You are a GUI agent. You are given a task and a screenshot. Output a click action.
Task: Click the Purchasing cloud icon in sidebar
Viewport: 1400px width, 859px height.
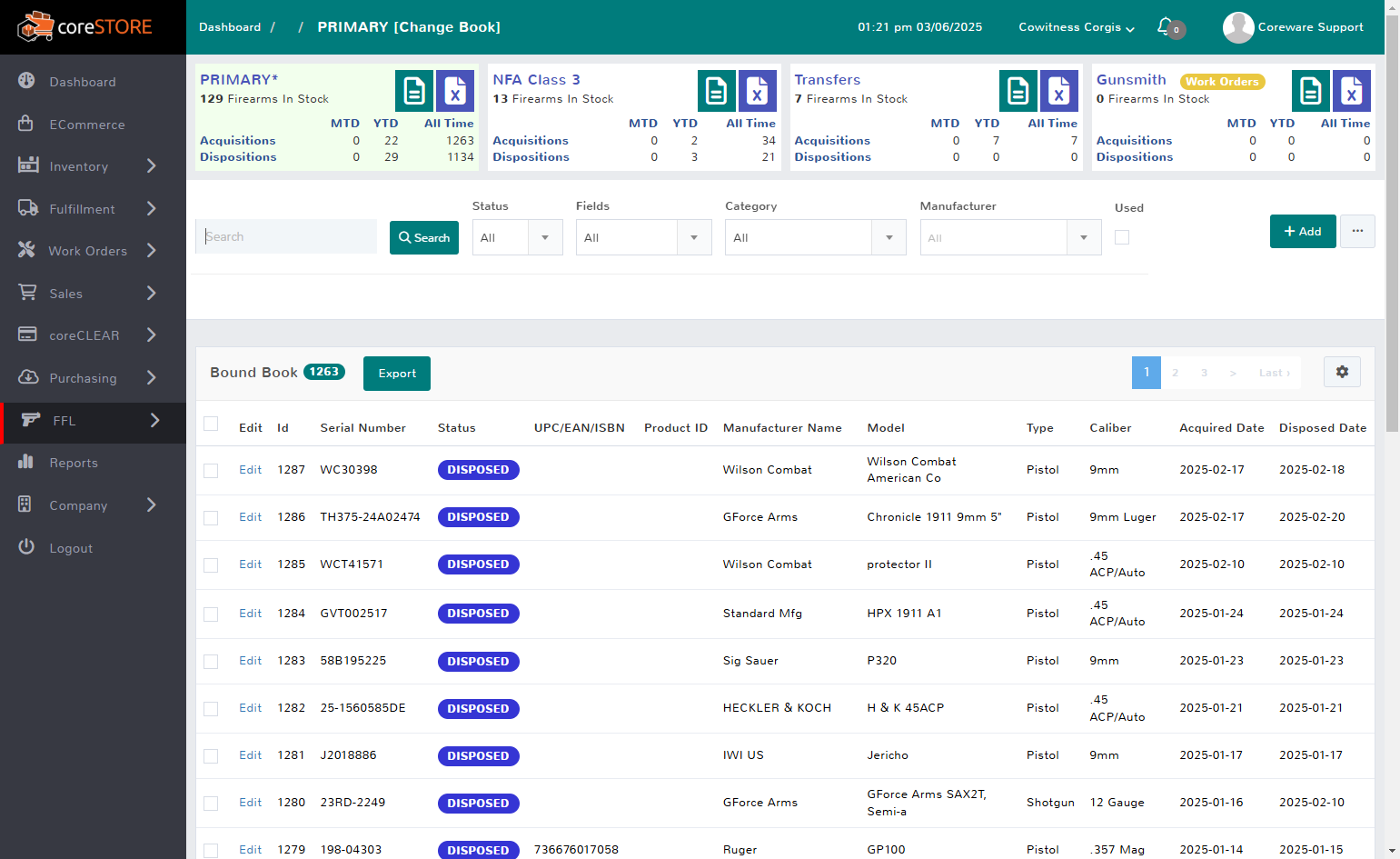[x=28, y=377]
